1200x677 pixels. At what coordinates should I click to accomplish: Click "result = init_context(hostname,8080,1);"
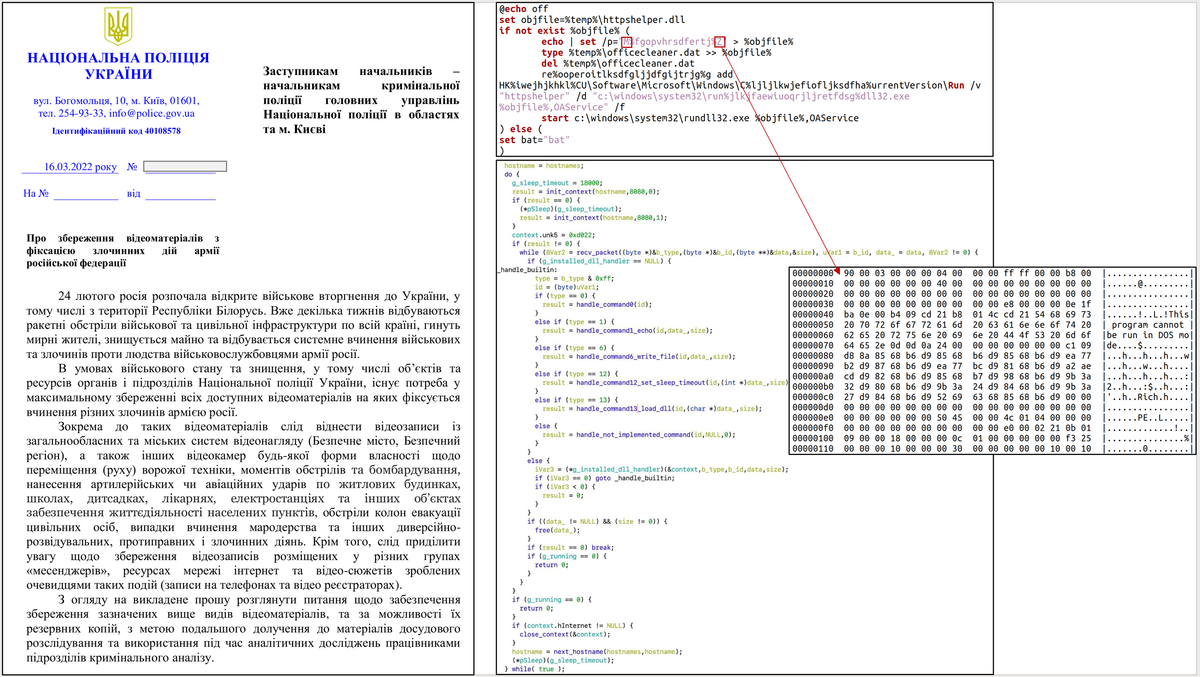593,218
